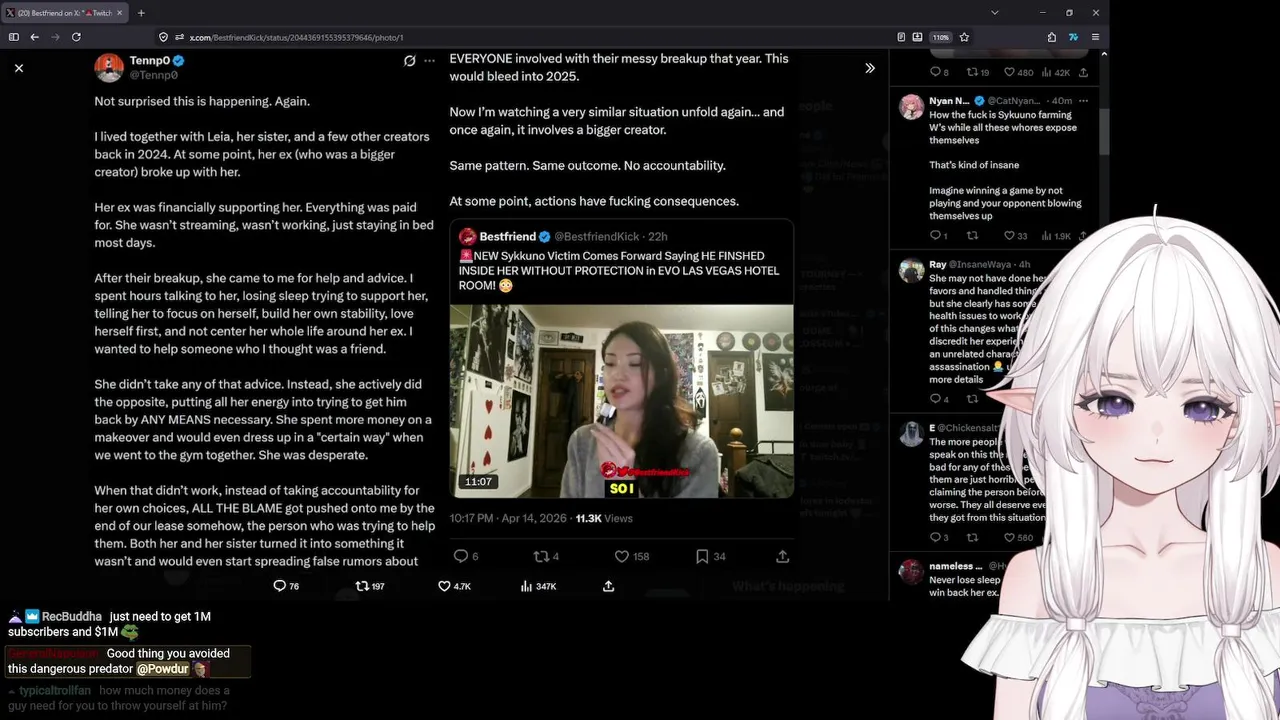The width and height of the screenshot is (1280, 720).
Task: Share the top reply with 42K views
Action: 1083,72
